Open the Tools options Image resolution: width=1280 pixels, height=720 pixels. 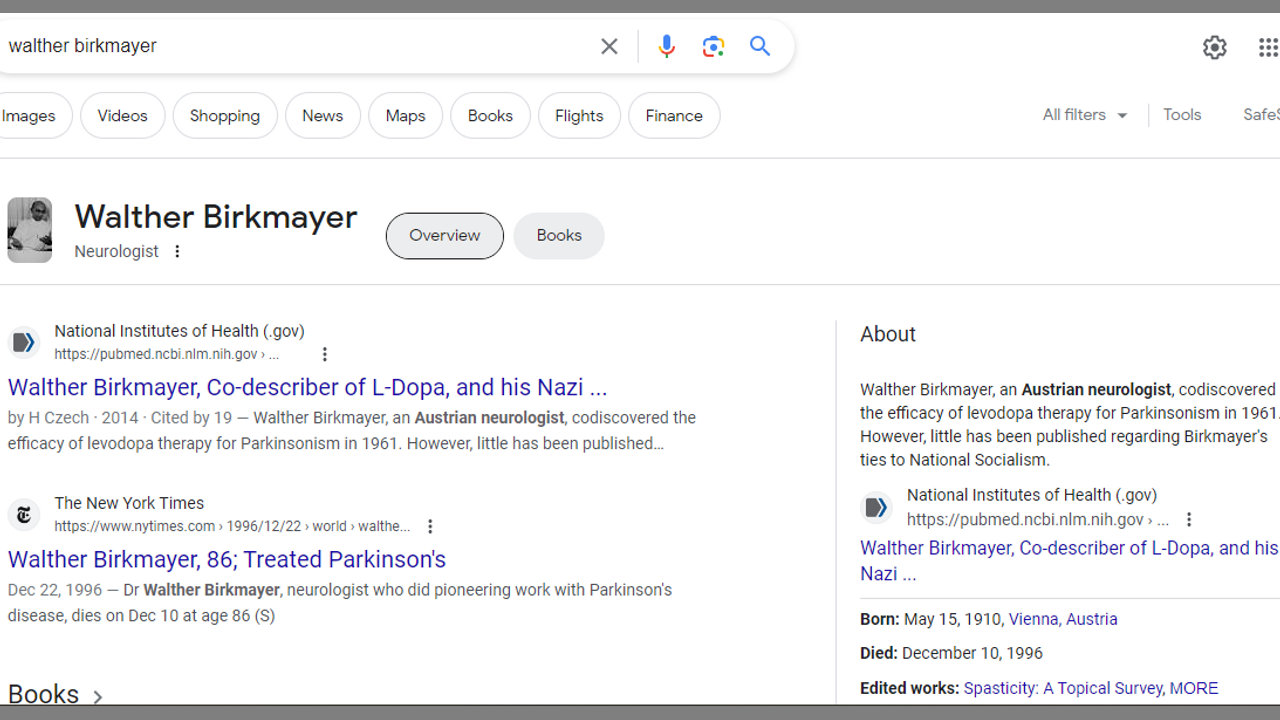point(1181,115)
